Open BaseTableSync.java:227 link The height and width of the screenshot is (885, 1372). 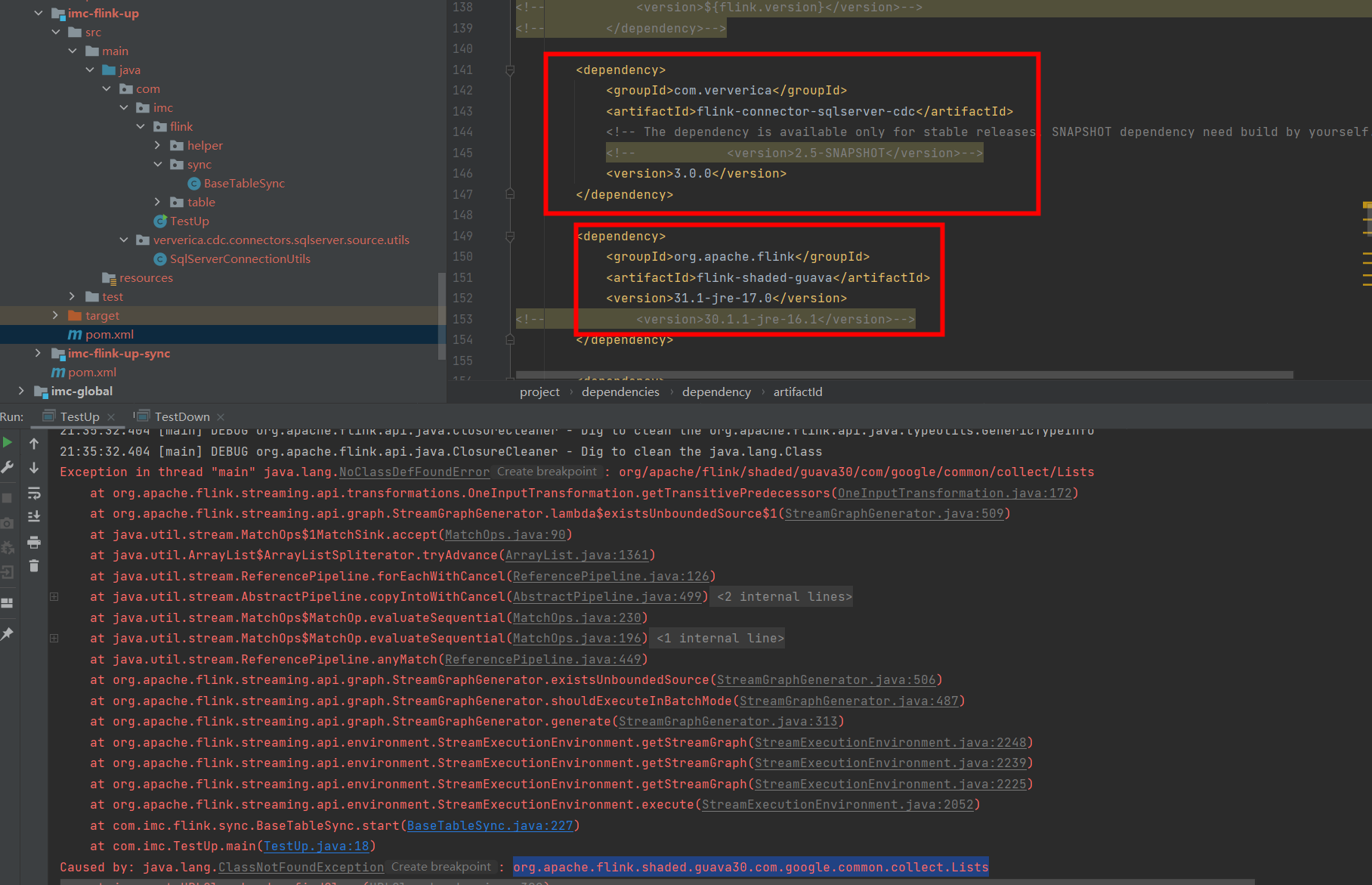pos(490,825)
